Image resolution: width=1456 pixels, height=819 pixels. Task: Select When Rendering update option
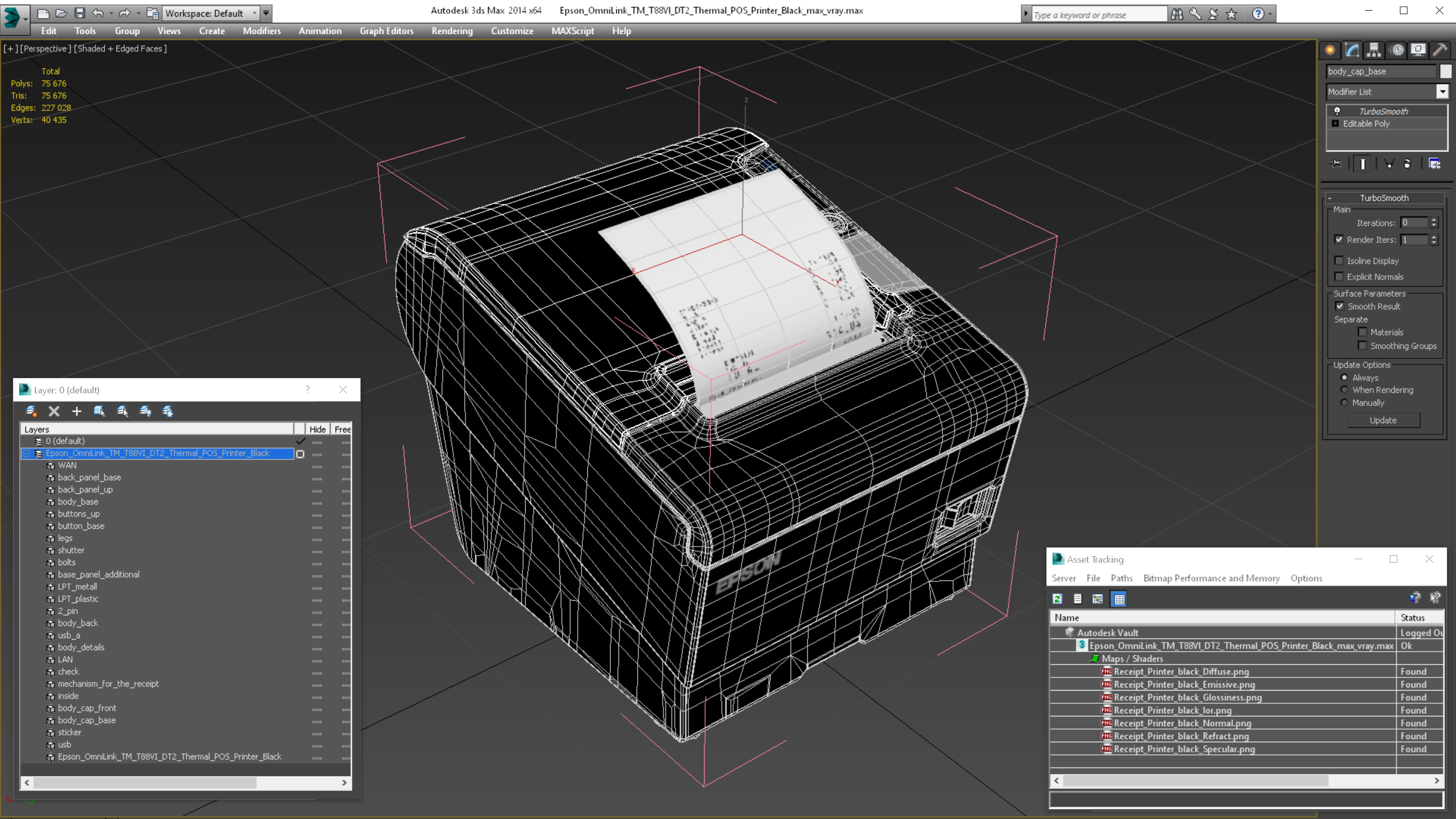click(1345, 389)
